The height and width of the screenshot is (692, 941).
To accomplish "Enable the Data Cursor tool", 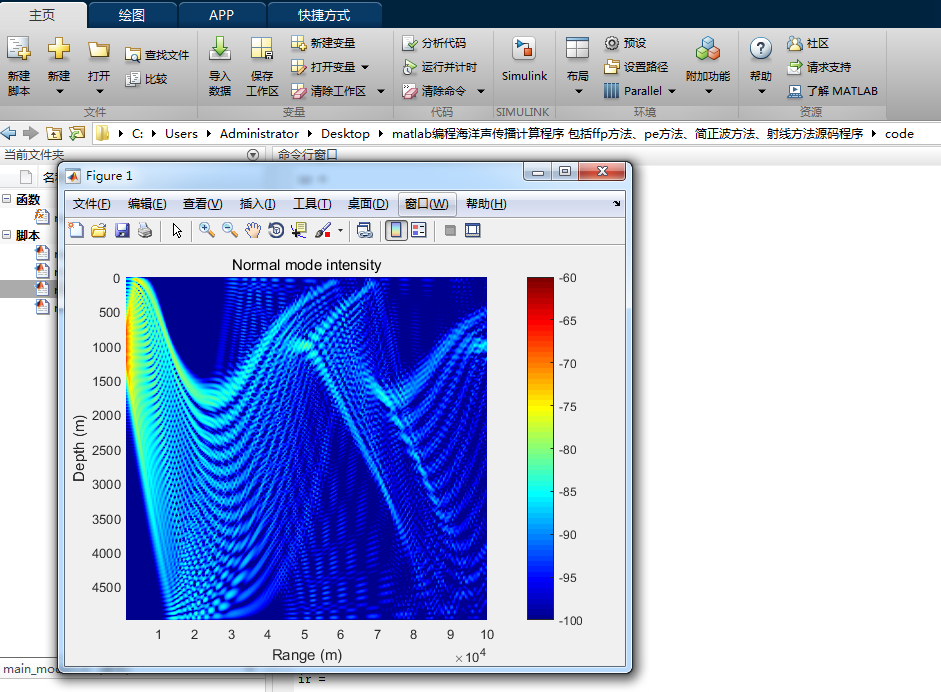I will [299, 230].
